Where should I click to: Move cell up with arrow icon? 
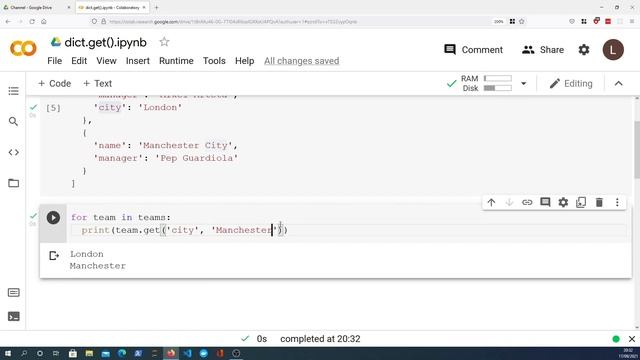click(x=491, y=202)
